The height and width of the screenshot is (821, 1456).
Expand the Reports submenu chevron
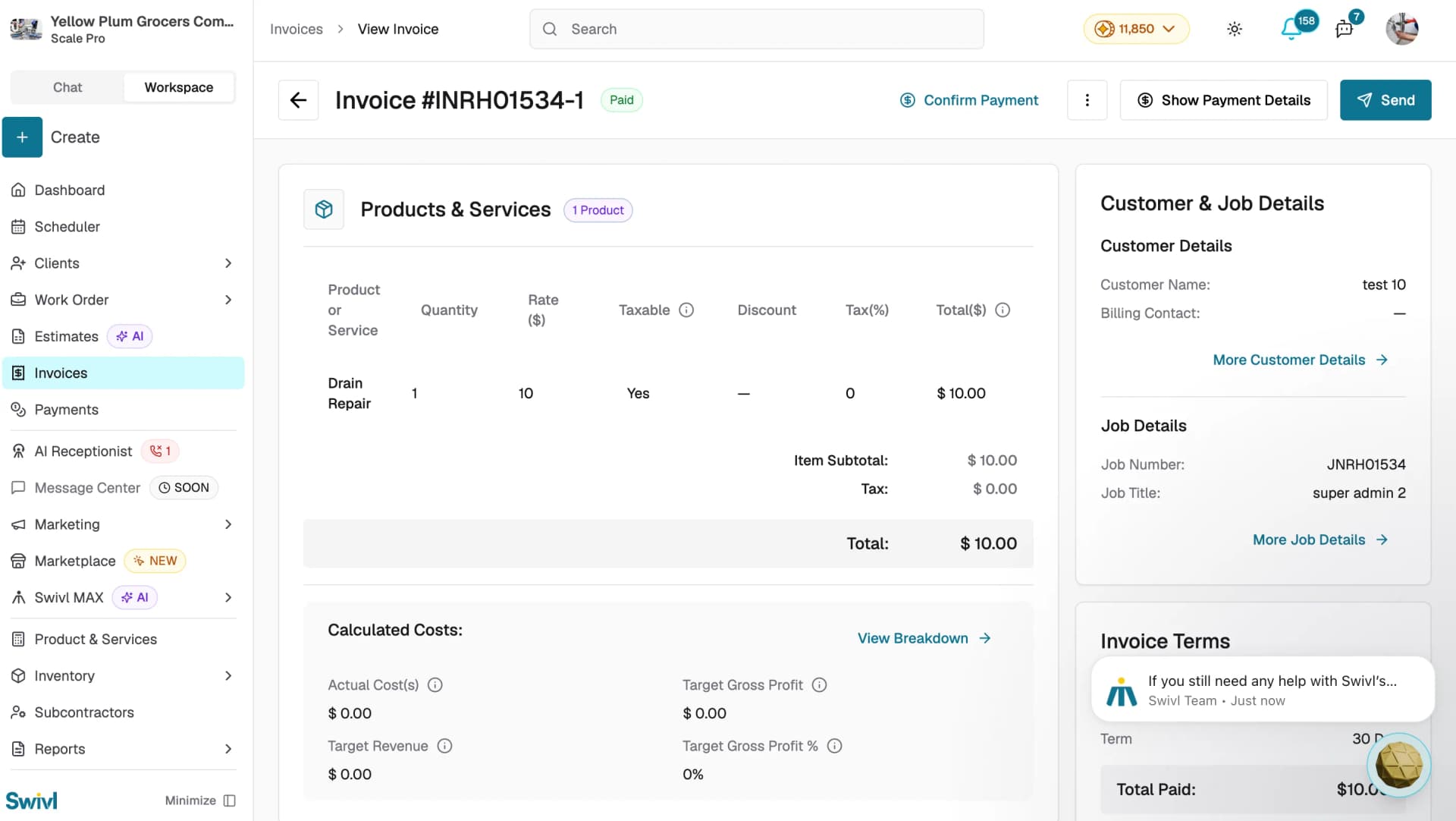228,749
